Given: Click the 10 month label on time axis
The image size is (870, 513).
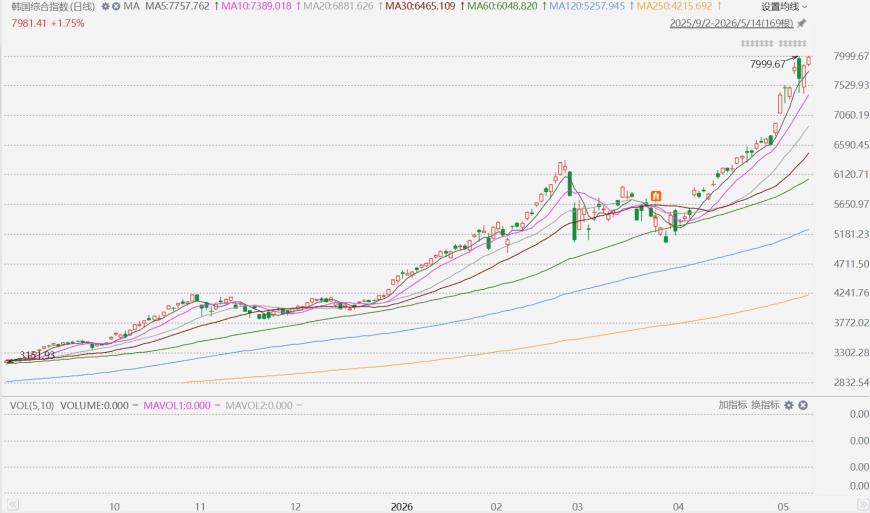Looking at the screenshot, I should pos(114,506).
